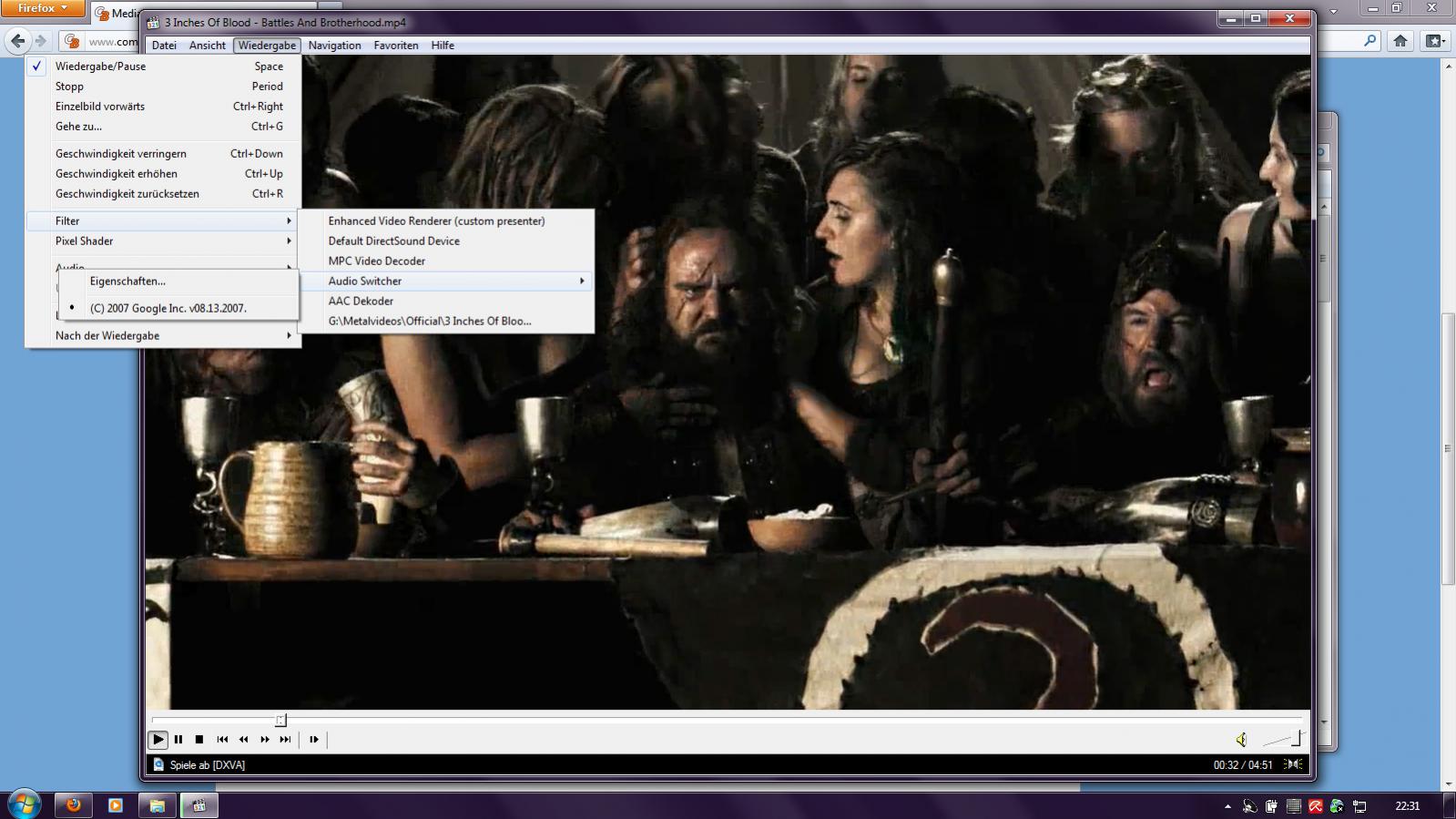
Task: Open the Firefox menu dropdown button
Action: 43,8
